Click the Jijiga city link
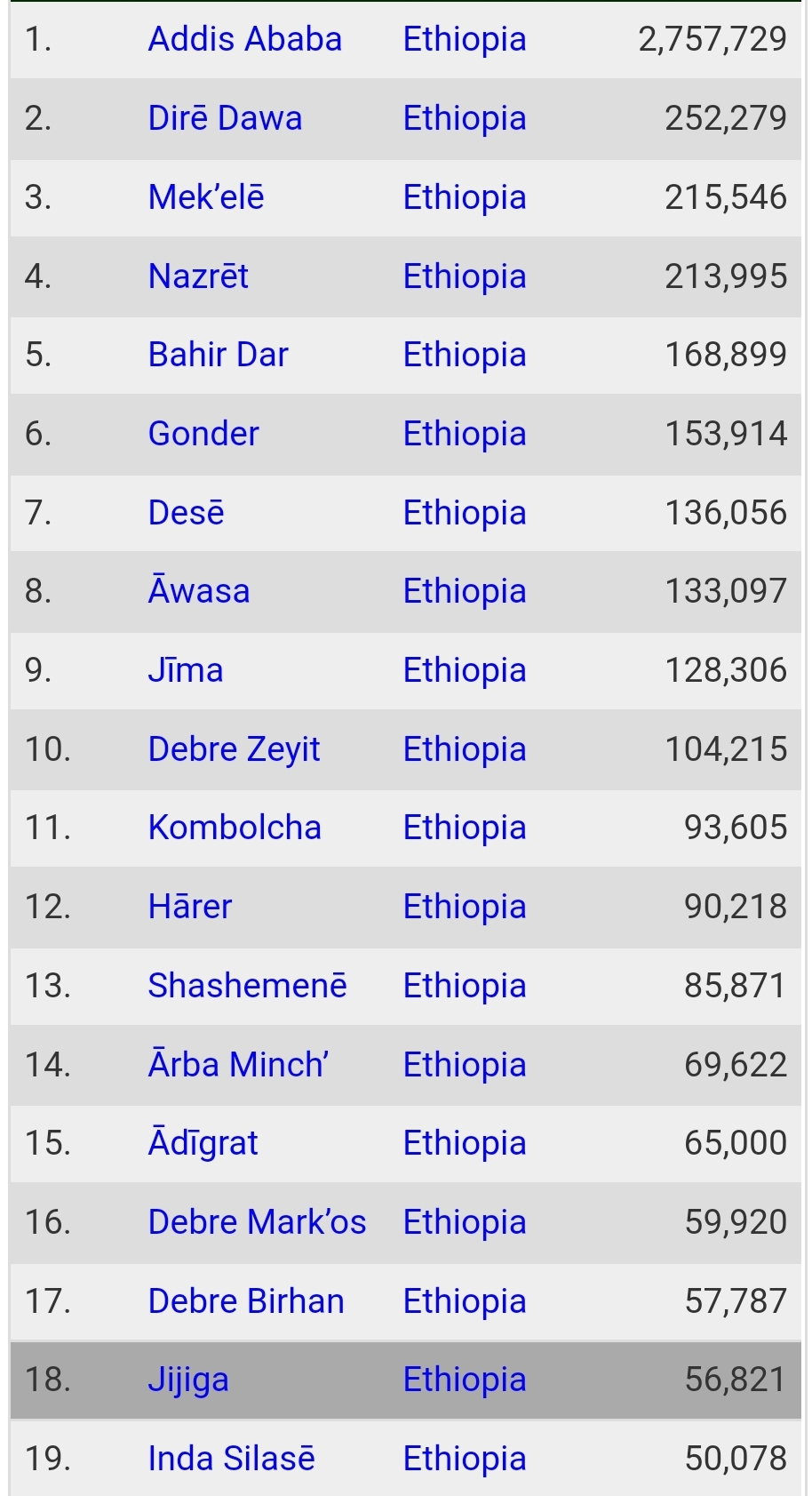 pyautogui.click(x=188, y=1380)
